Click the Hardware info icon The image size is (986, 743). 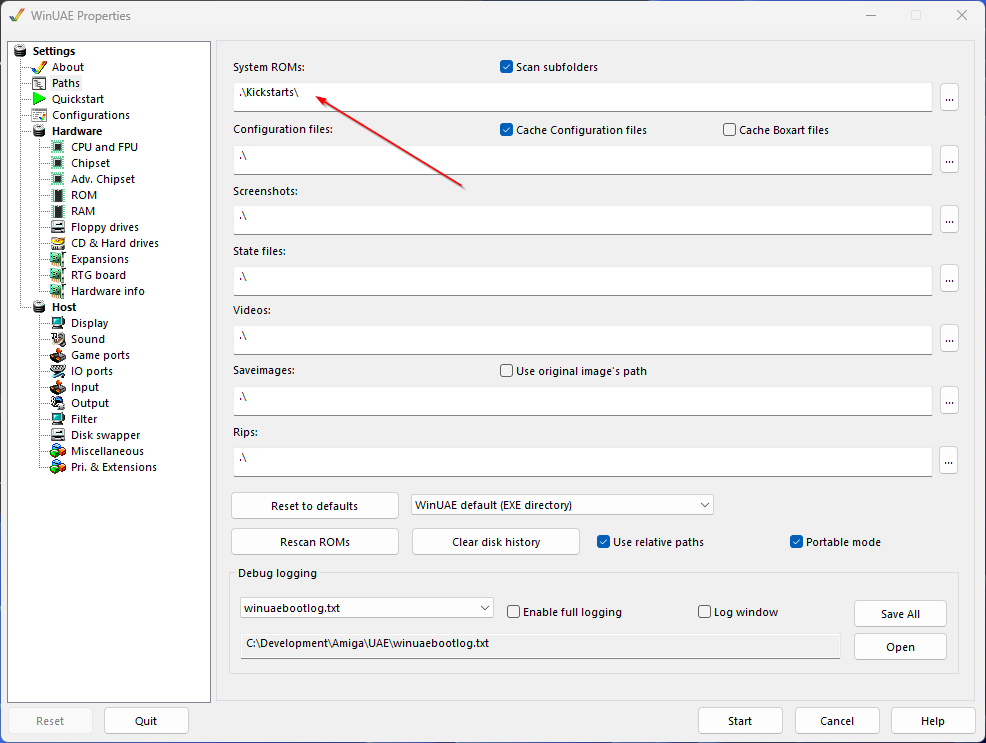point(58,291)
